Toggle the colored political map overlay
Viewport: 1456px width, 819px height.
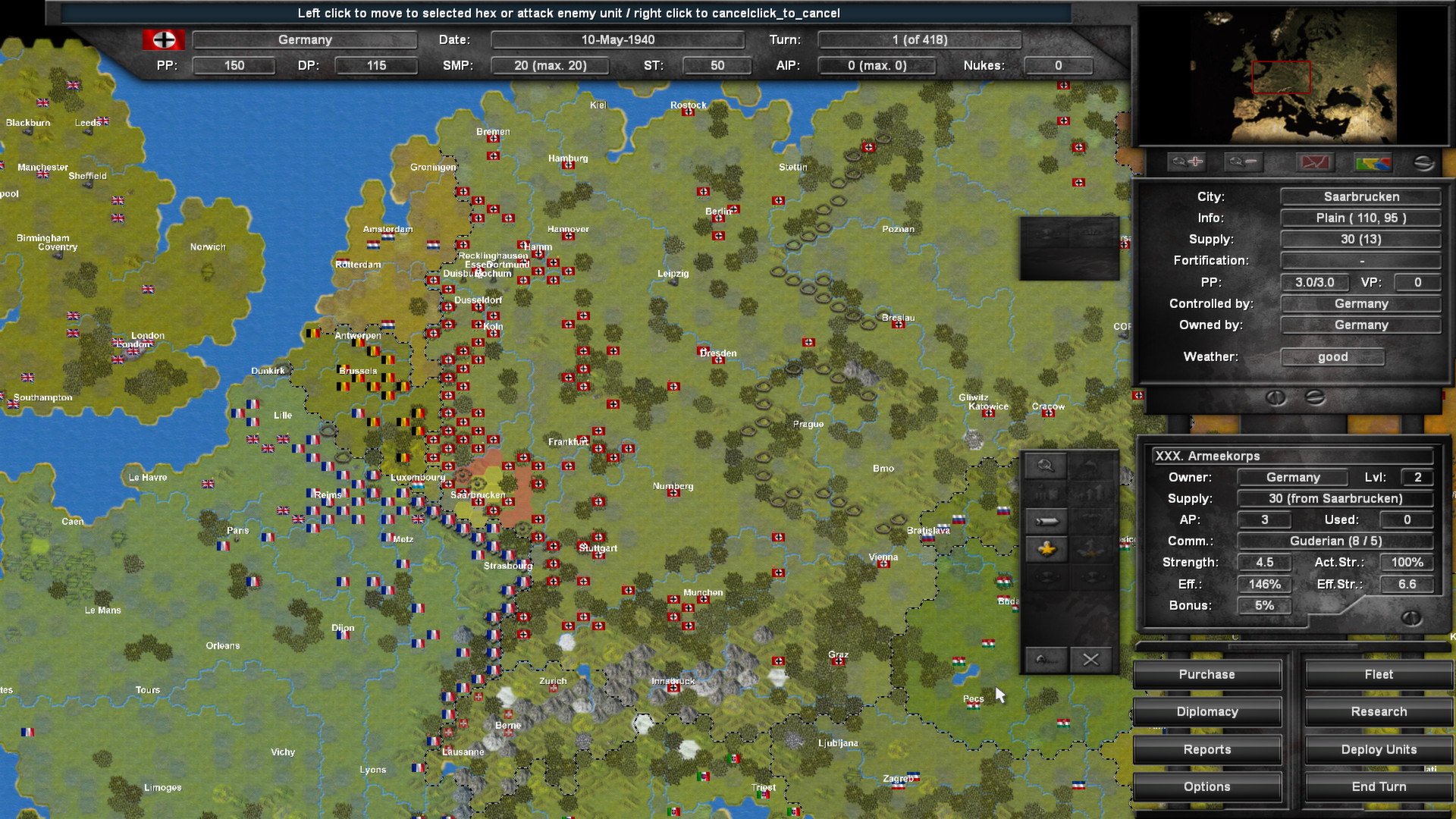1373,162
